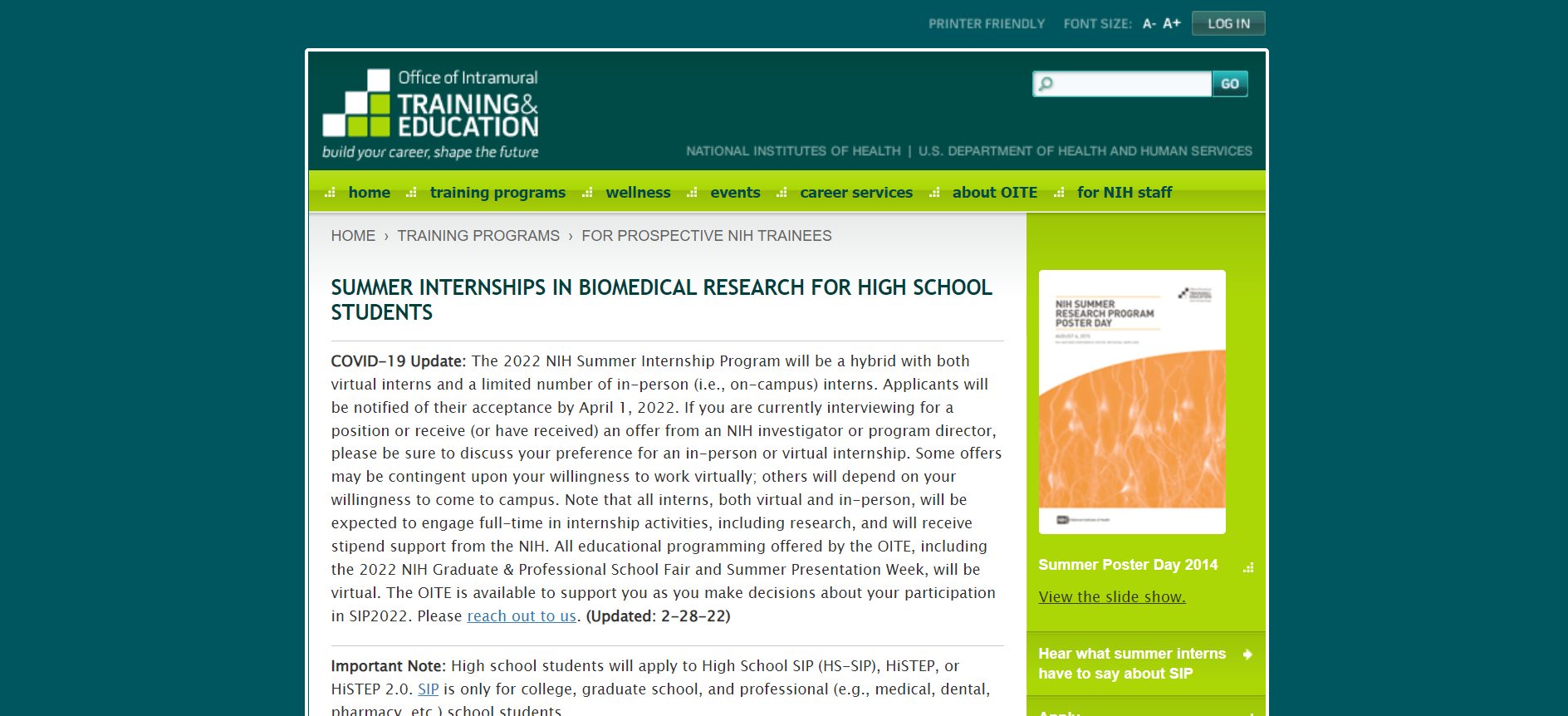
Task: Go to the wellness menu item
Action: tap(637, 193)
